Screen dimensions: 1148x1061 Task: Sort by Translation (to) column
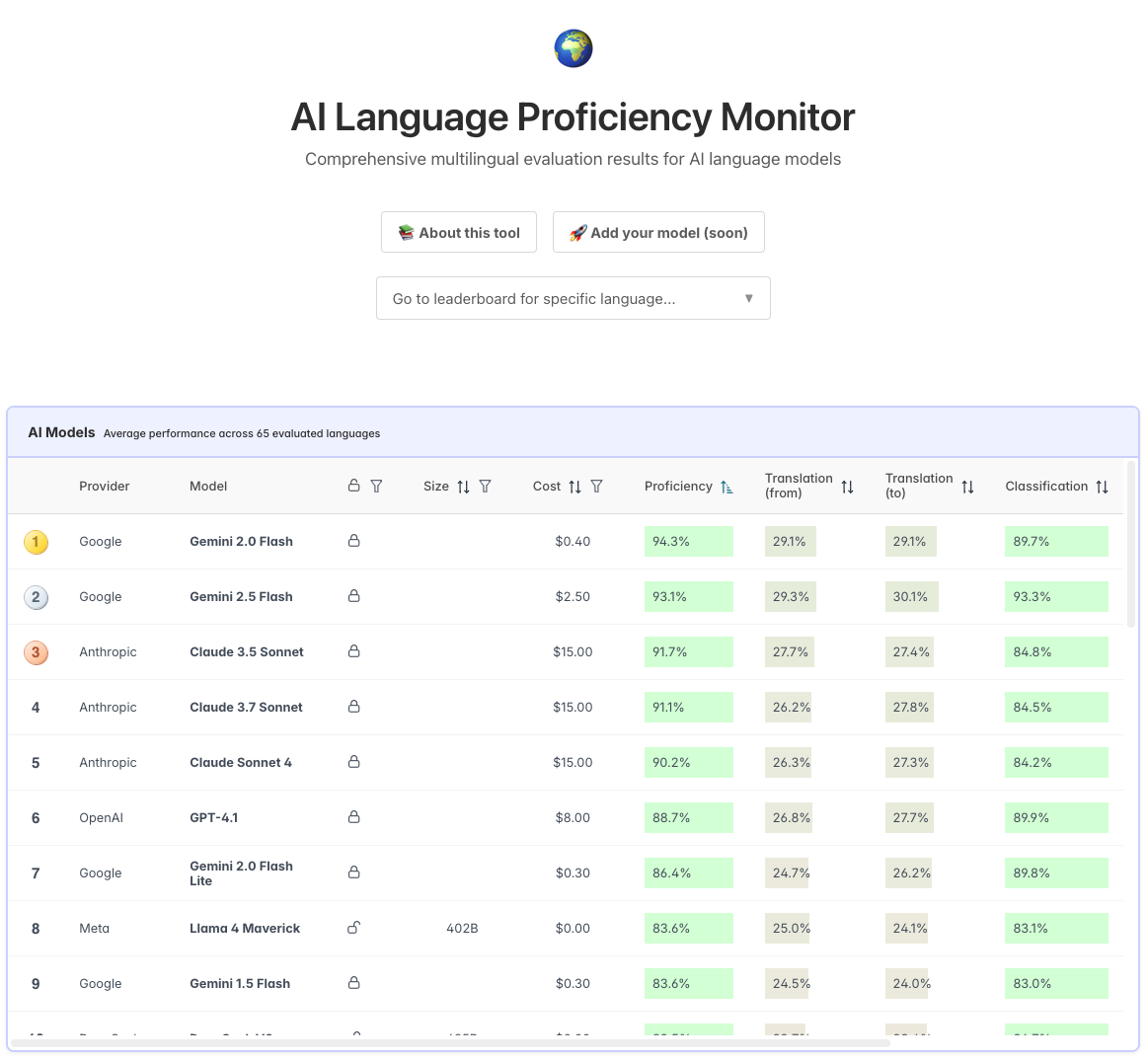click(967, 487)
